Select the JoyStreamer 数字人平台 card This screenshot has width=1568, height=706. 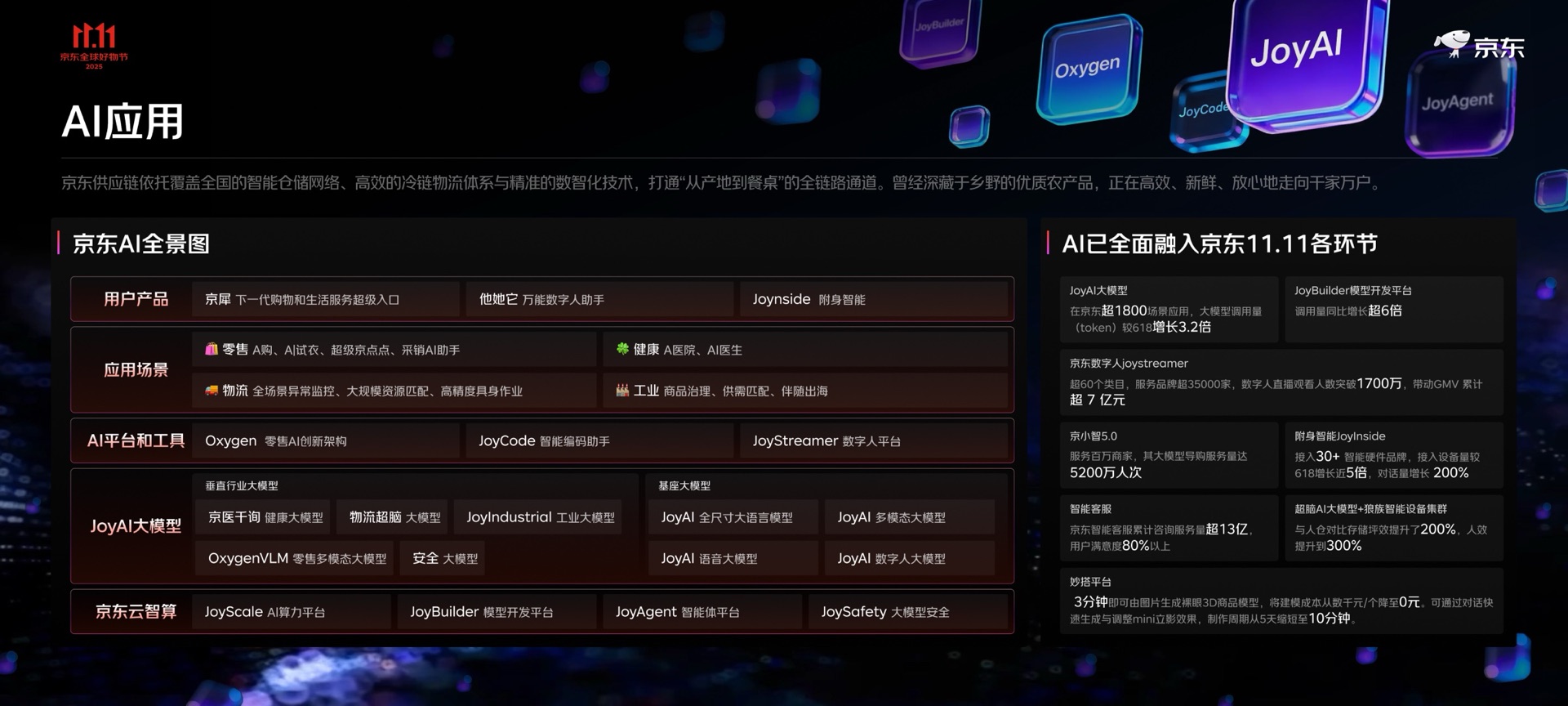(x=873, y=440)
